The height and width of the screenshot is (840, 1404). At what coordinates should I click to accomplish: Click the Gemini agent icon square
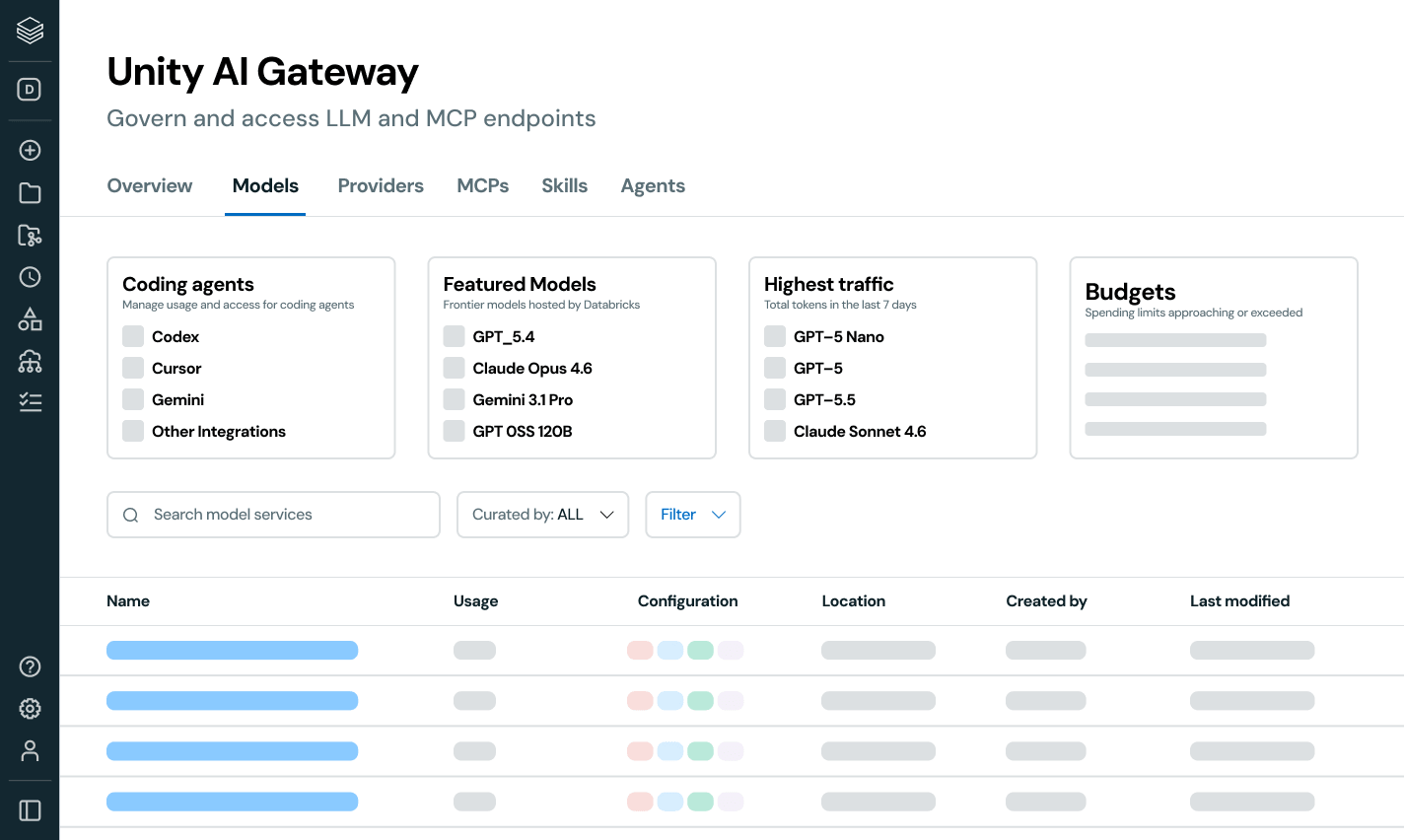133,399
